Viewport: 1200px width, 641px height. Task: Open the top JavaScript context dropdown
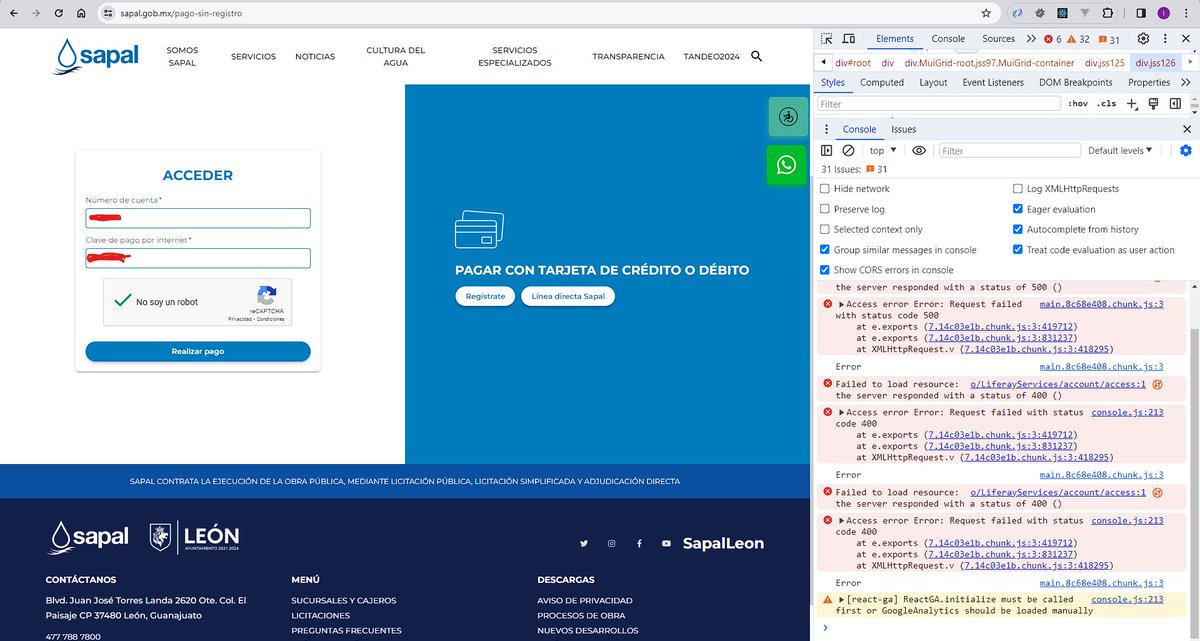pyautogui.click(x=882, y=150)
